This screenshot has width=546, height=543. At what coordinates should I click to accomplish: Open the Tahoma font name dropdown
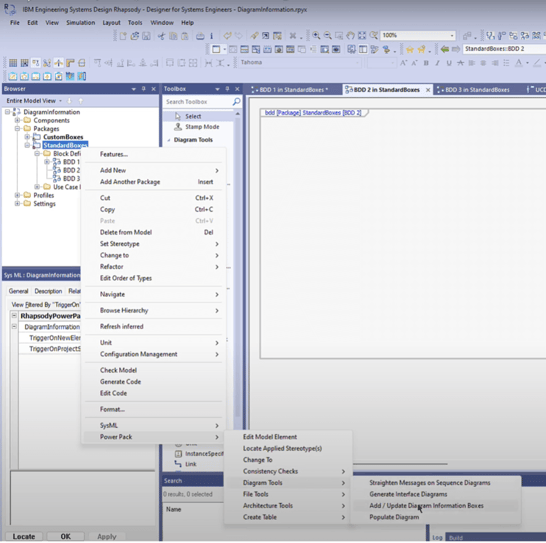[357, 63]
